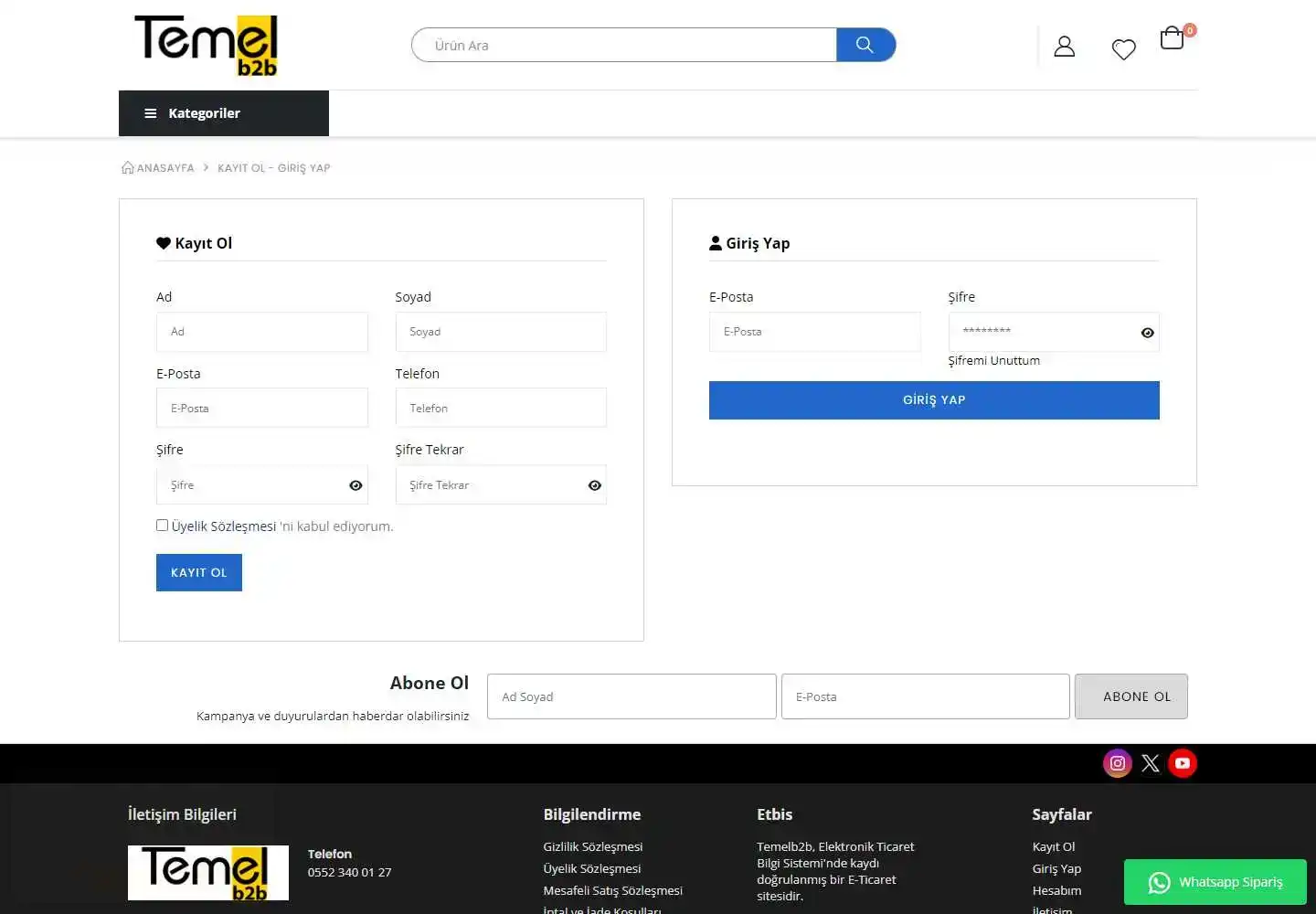Open the Instagram social icon
Image resolution: width=1316 pixels, height=914 pixels.
point(1117,763)
